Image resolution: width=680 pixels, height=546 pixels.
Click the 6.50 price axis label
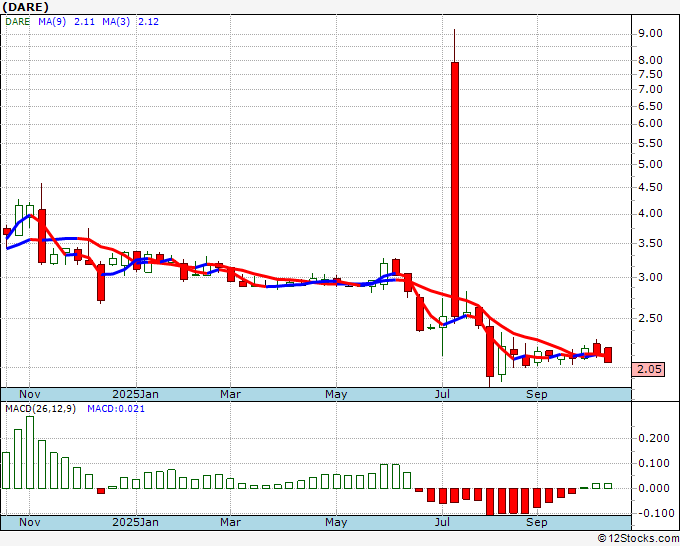[651, 106]
